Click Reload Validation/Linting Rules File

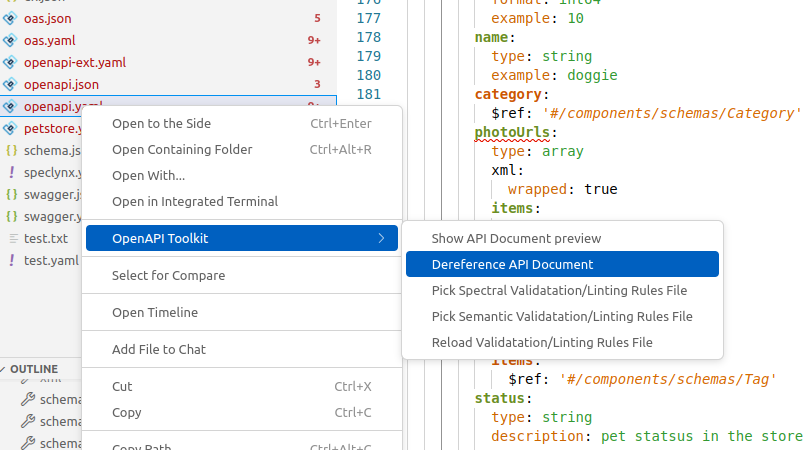point(542,342)
